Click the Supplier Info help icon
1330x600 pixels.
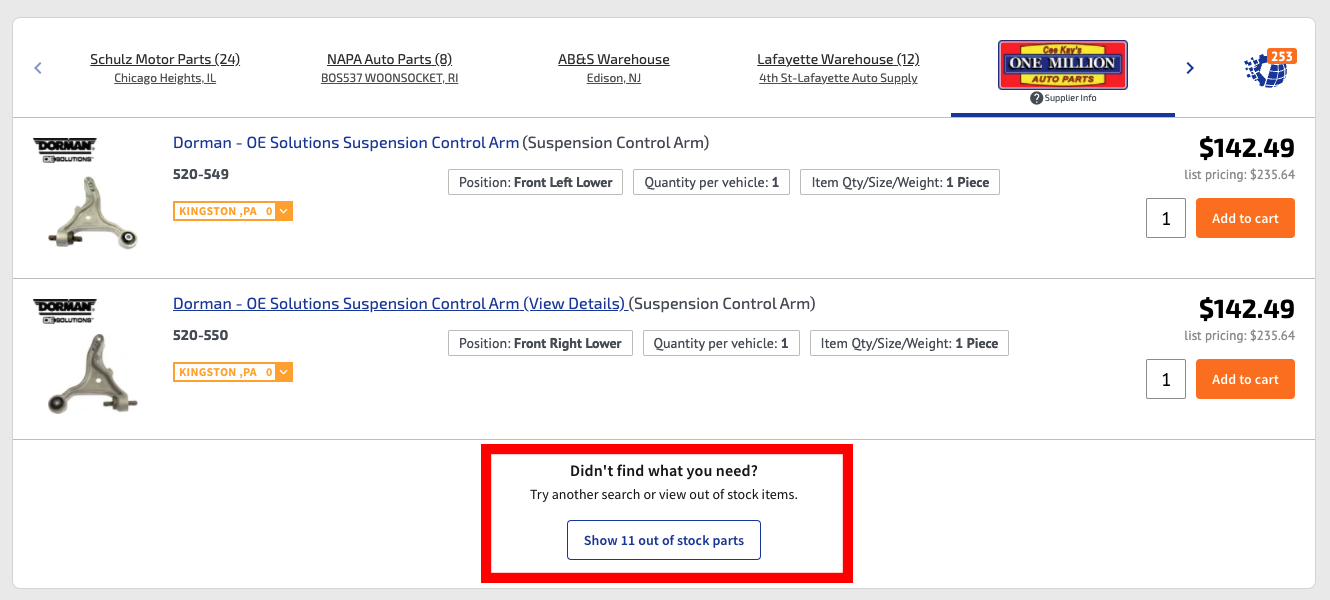tap(1036, 98)
